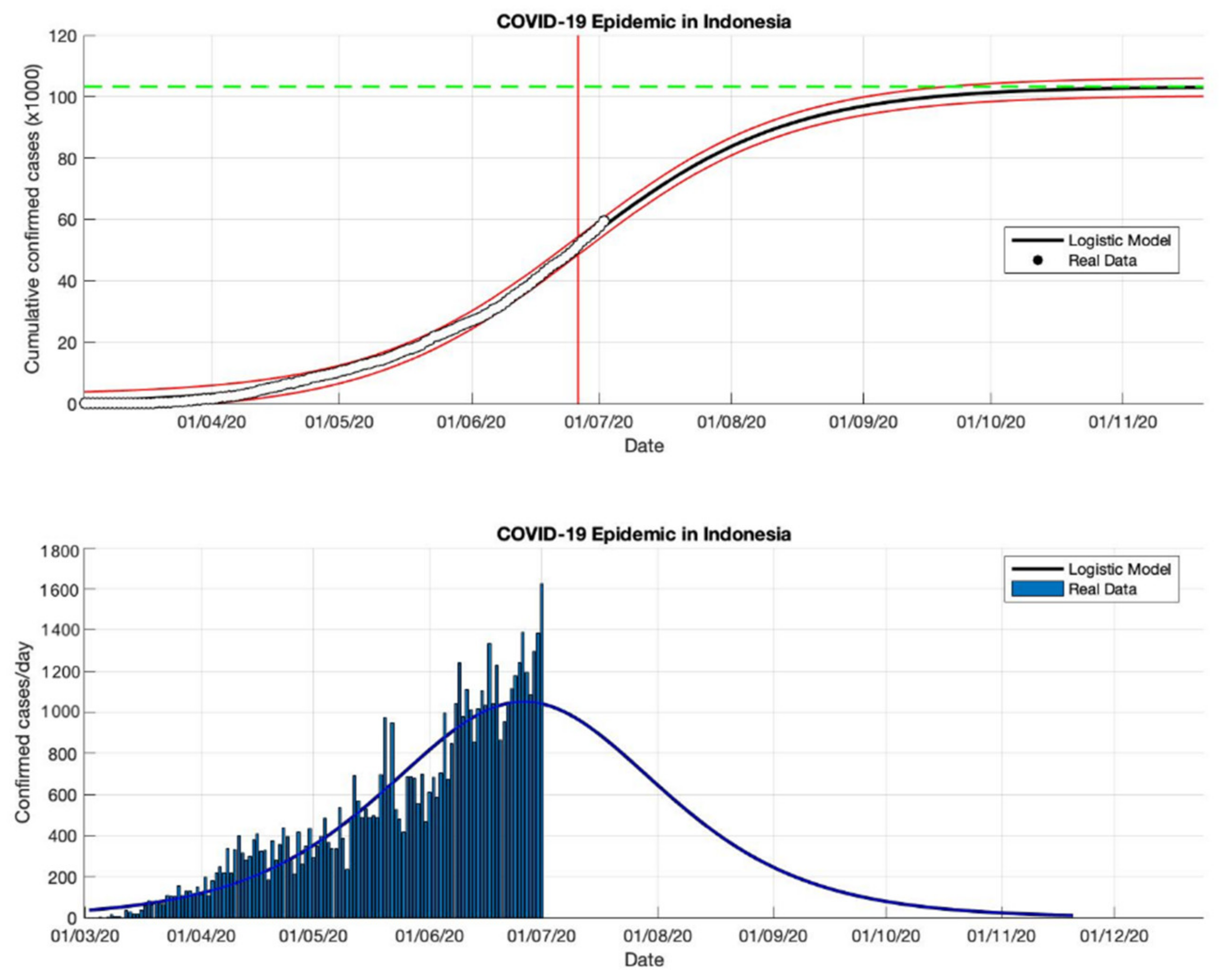Click the 120 tick on top y-axis
The height and width of the screenshot is (980, 1219).
pyautogui.click(x=63, y=36)
